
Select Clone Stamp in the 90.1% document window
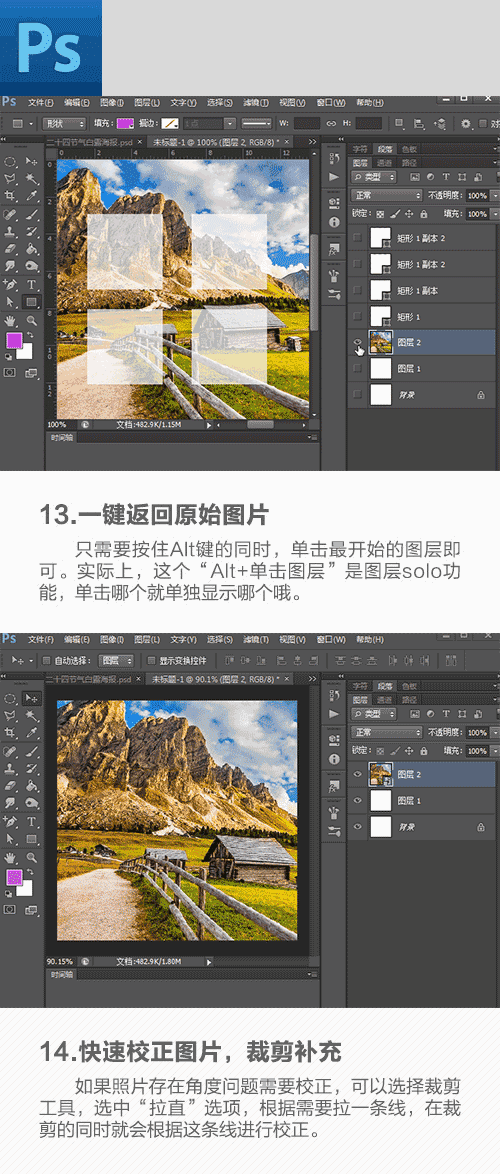click(x=10, y=768)
